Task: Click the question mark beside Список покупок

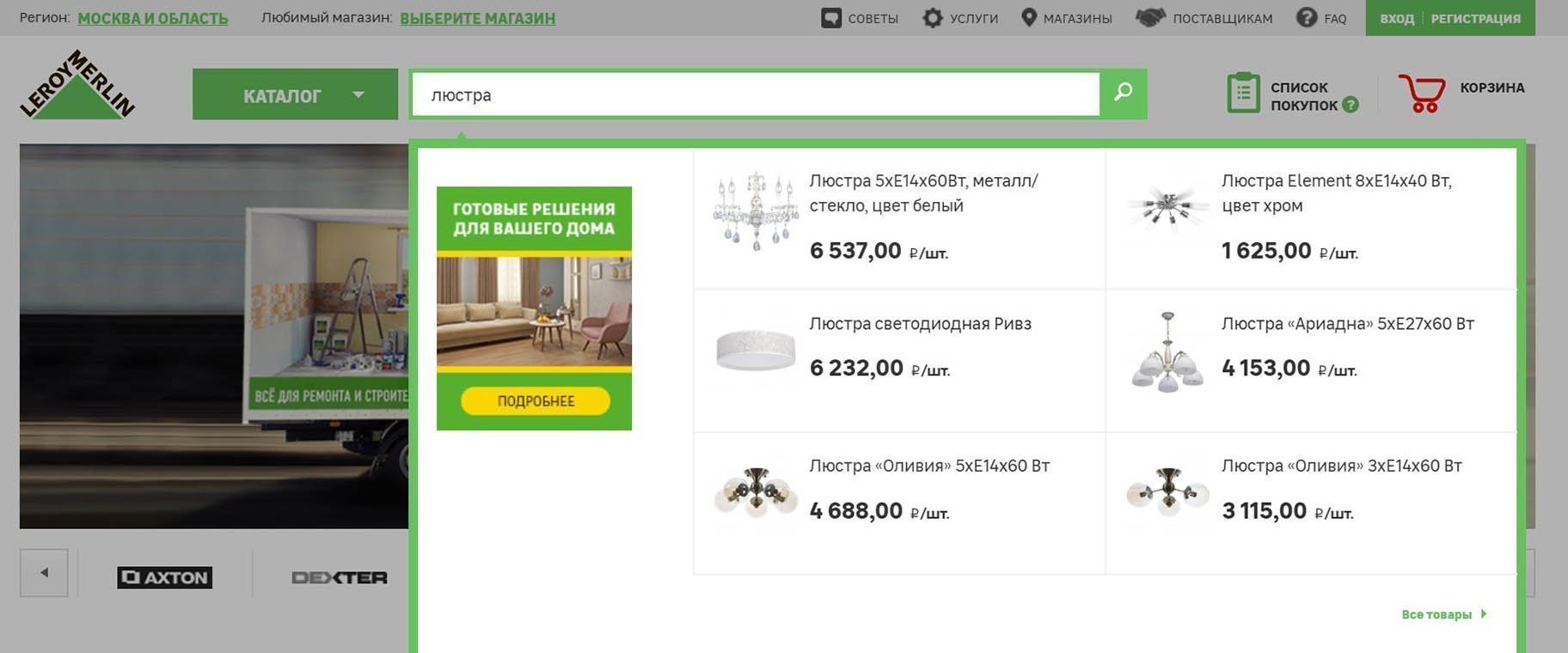Action: [1351, 105]
